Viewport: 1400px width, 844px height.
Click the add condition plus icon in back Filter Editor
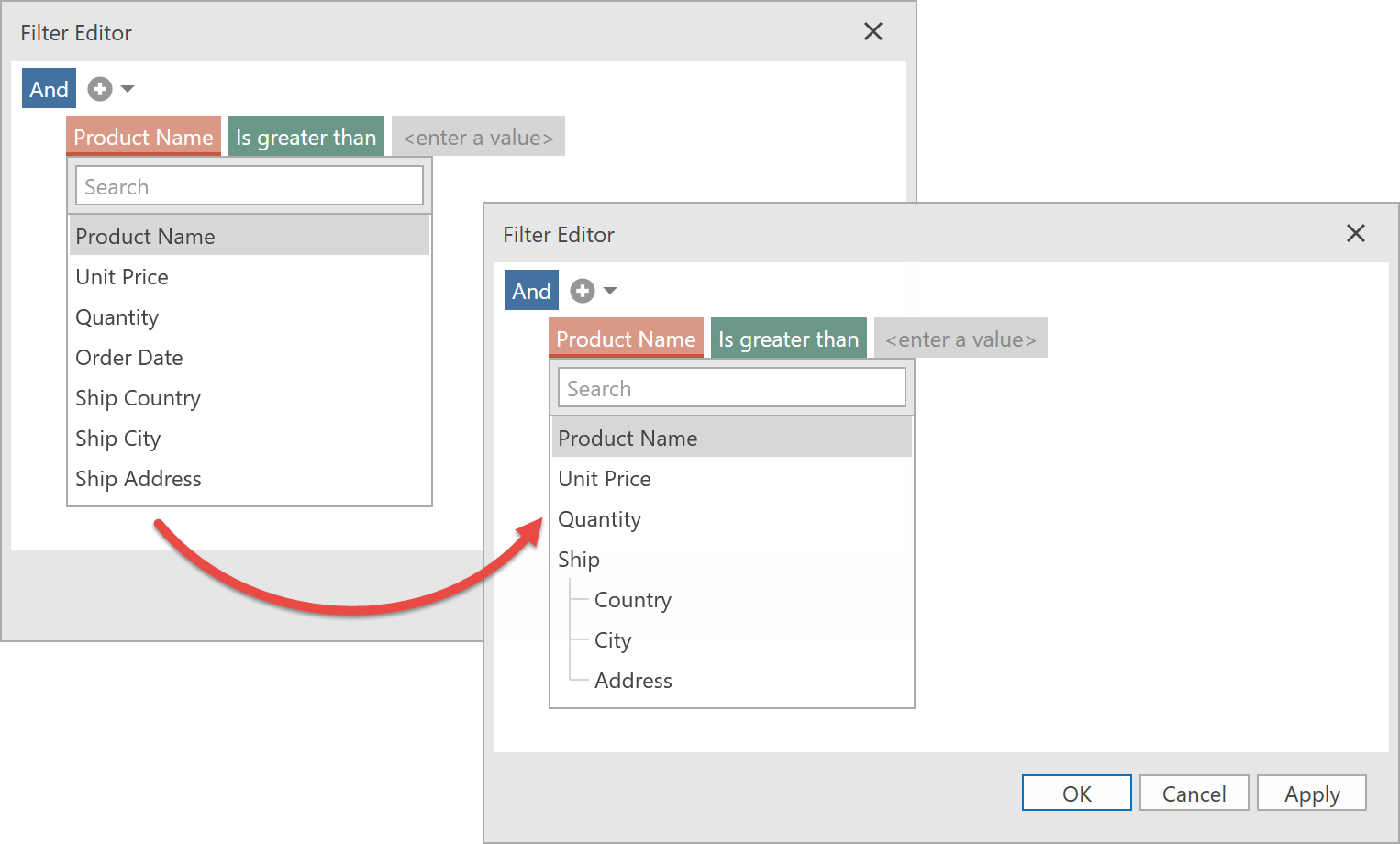click(x=100, y=89)
